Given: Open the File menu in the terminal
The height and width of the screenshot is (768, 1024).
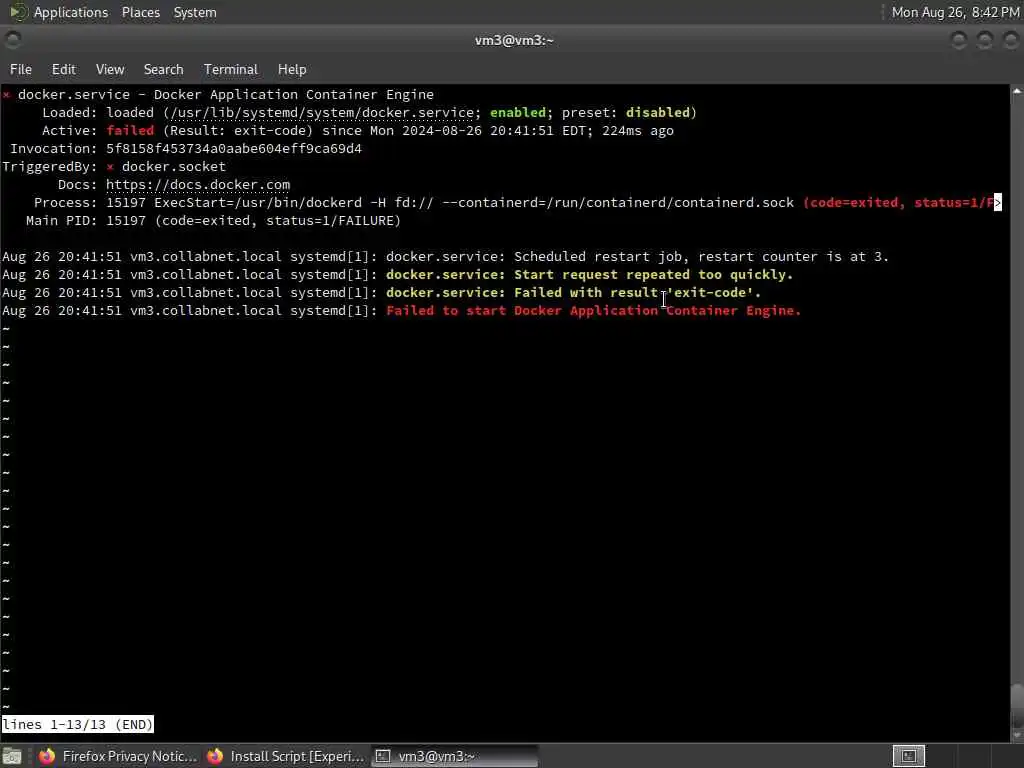Looking at the screenshot, I should [20, 69].
